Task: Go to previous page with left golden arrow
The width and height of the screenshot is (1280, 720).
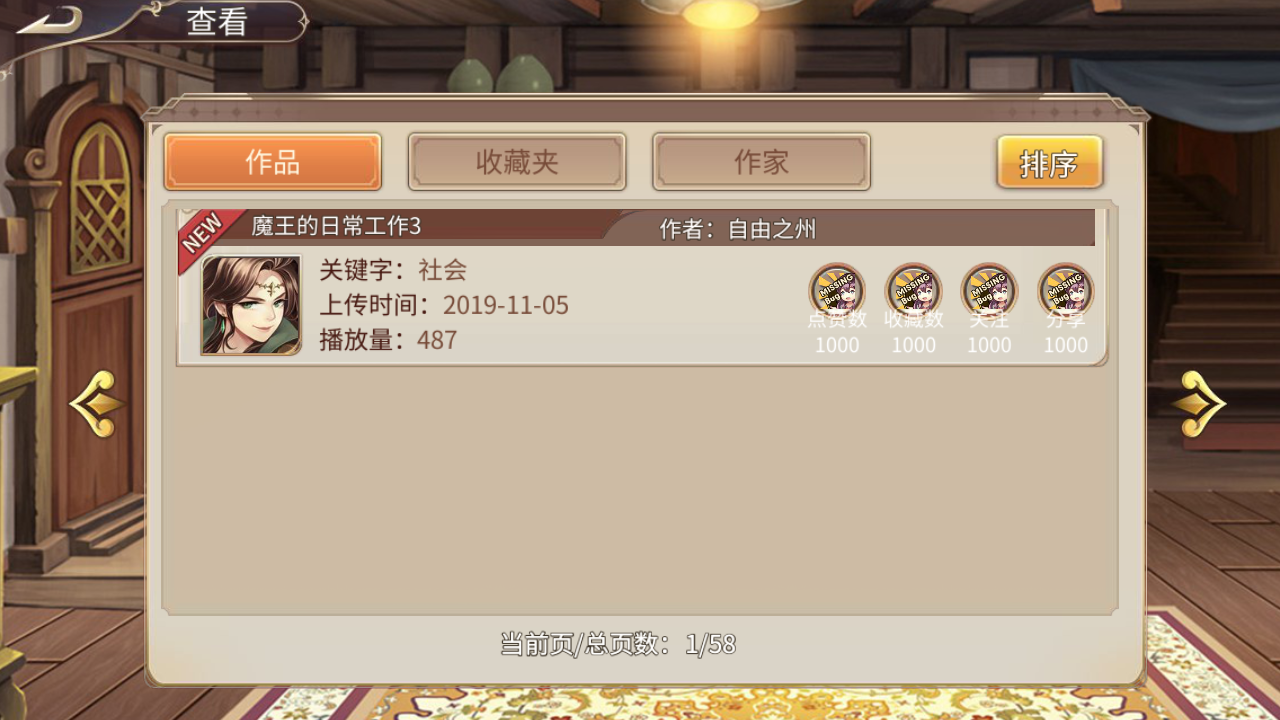Action: [97, 404]
